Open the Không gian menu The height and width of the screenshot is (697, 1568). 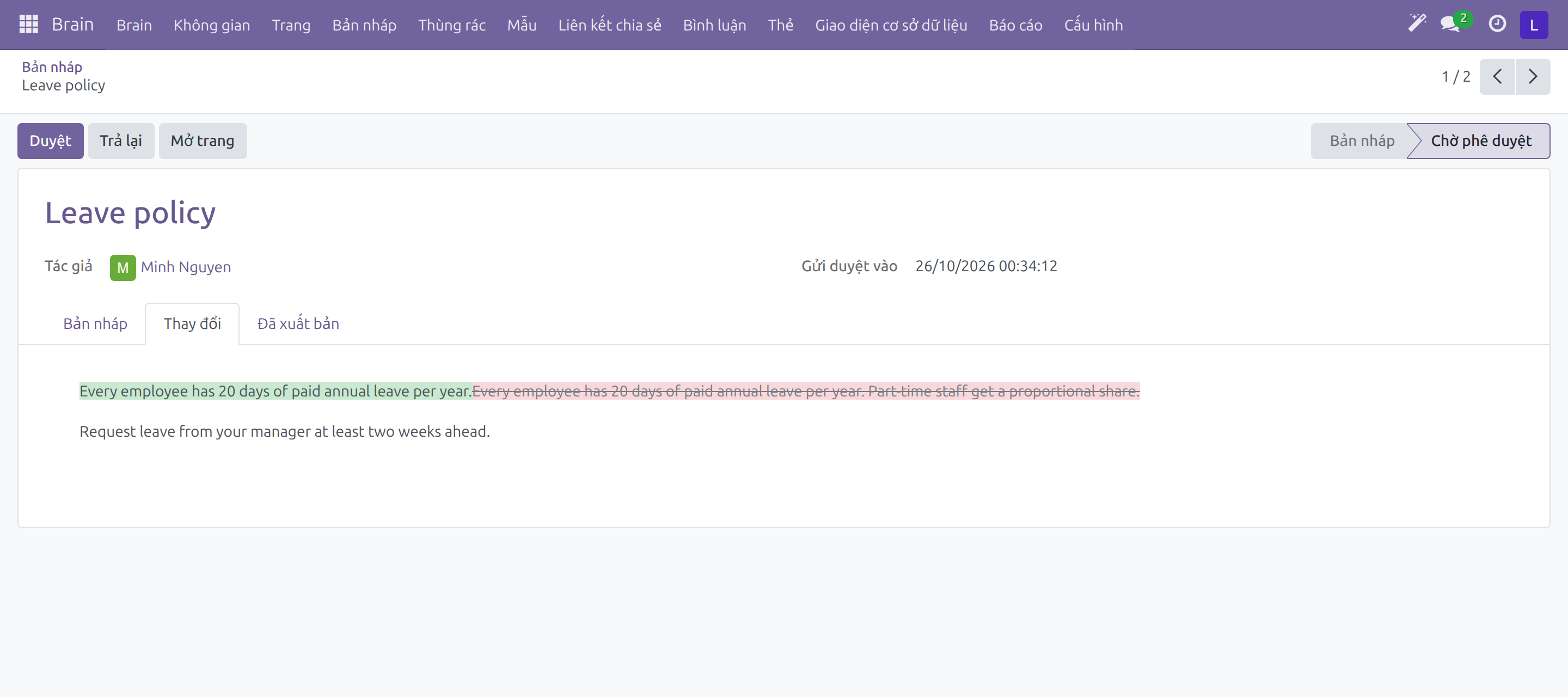coord(211,25)
